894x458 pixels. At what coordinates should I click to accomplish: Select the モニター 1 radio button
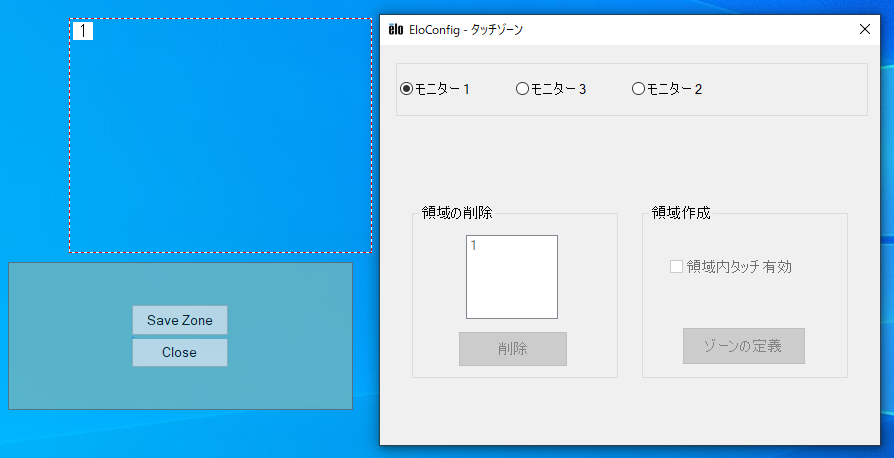(x=407, y=89)
